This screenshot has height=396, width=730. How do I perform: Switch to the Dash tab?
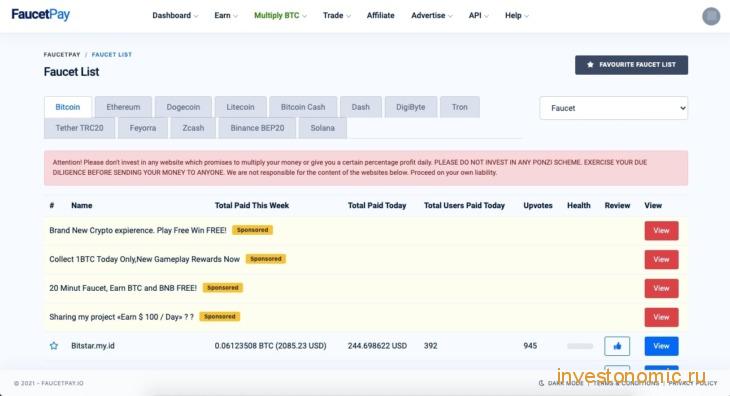[361, 107]
